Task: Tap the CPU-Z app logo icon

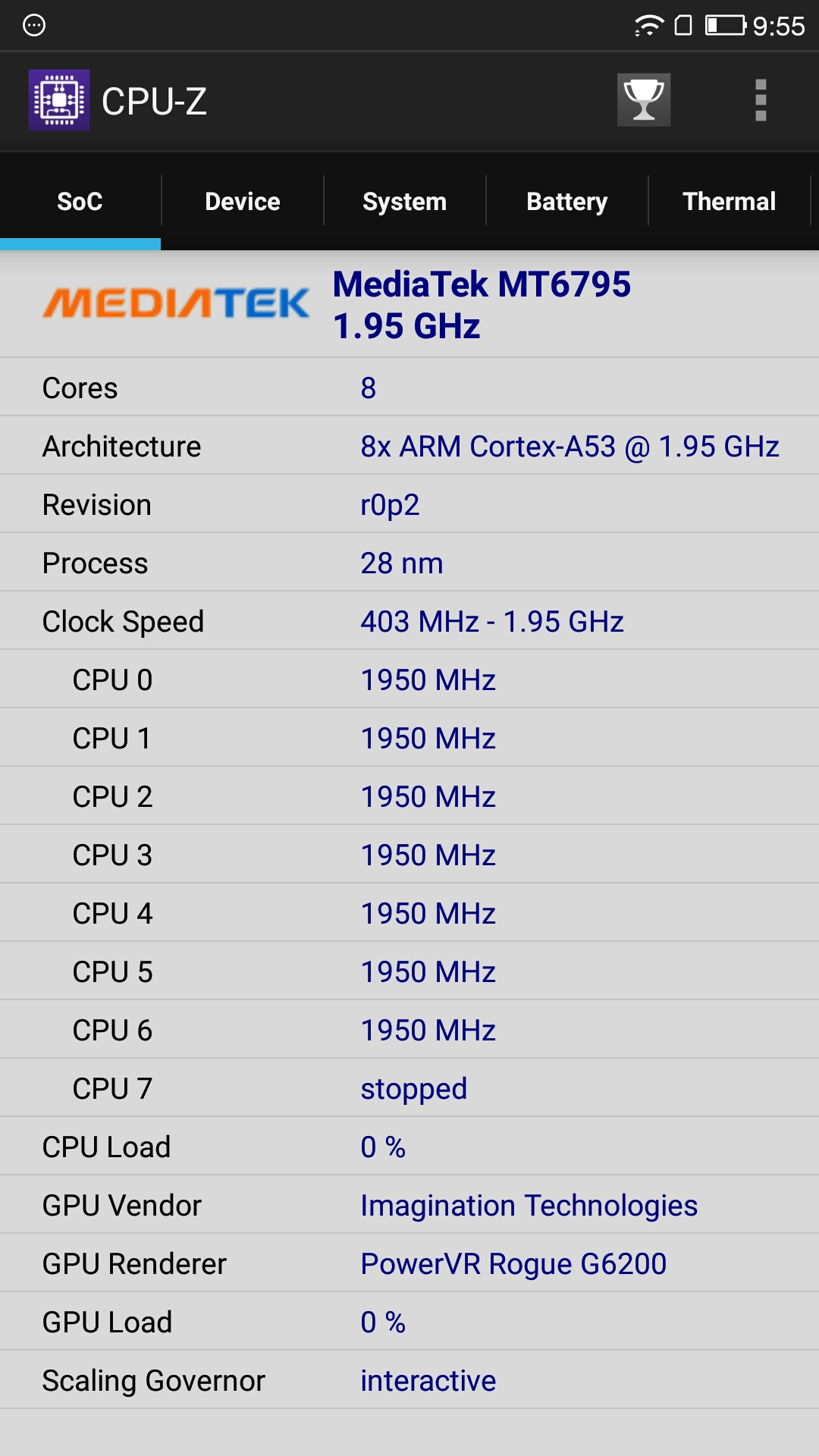Action: (x=59, y=100)
